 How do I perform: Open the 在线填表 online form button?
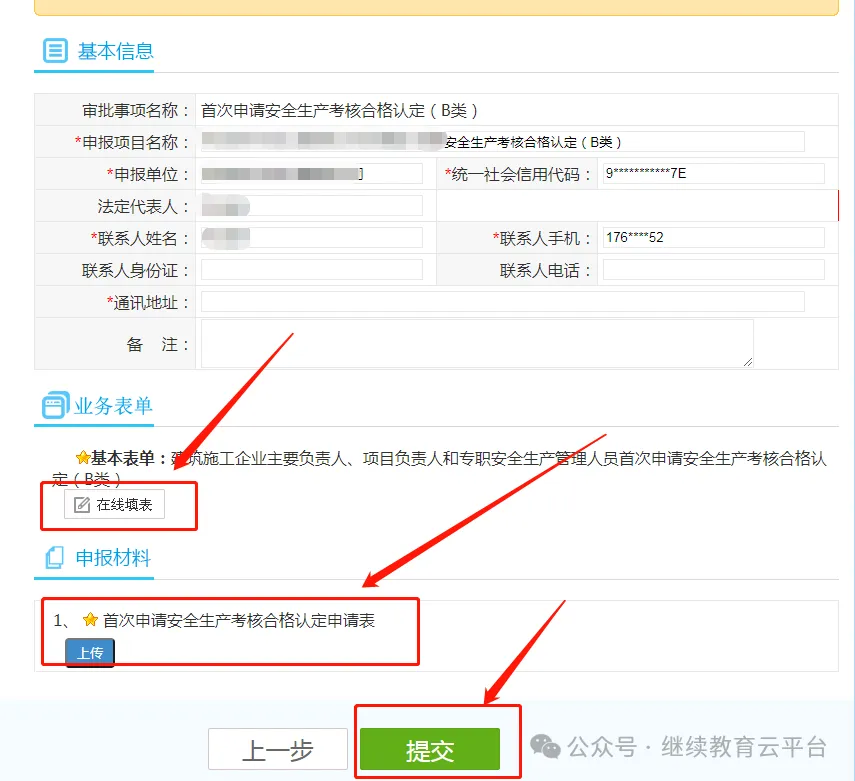coord(115,504)
